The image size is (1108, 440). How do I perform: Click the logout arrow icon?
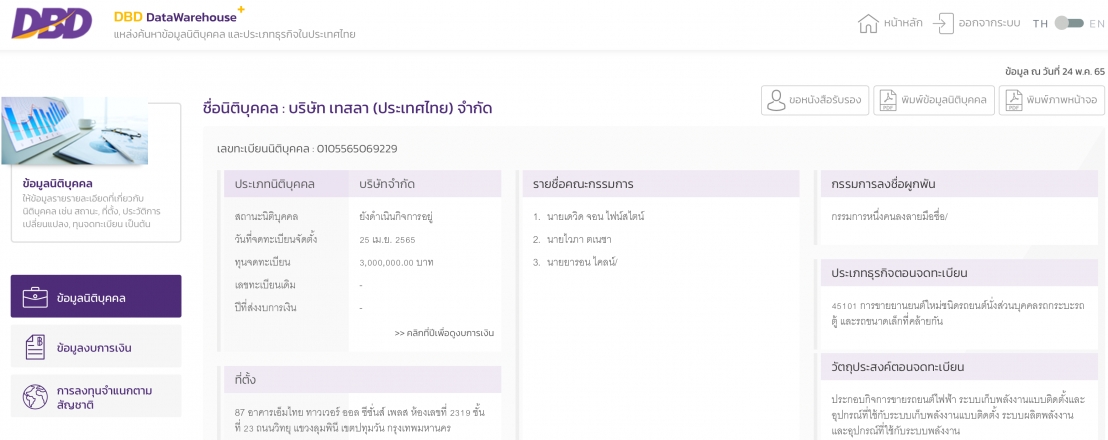tap(943, 23)
